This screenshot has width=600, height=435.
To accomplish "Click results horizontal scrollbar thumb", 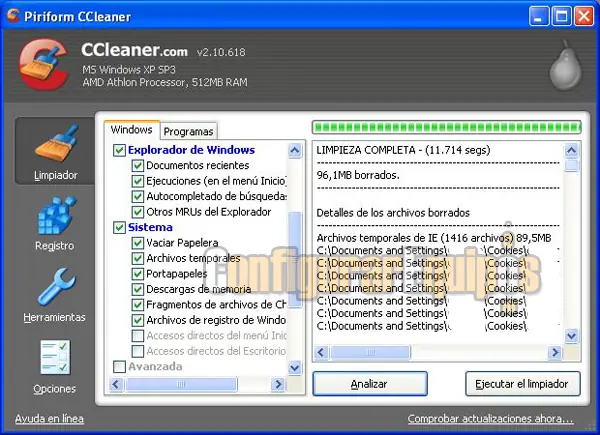I will [370, 352].
